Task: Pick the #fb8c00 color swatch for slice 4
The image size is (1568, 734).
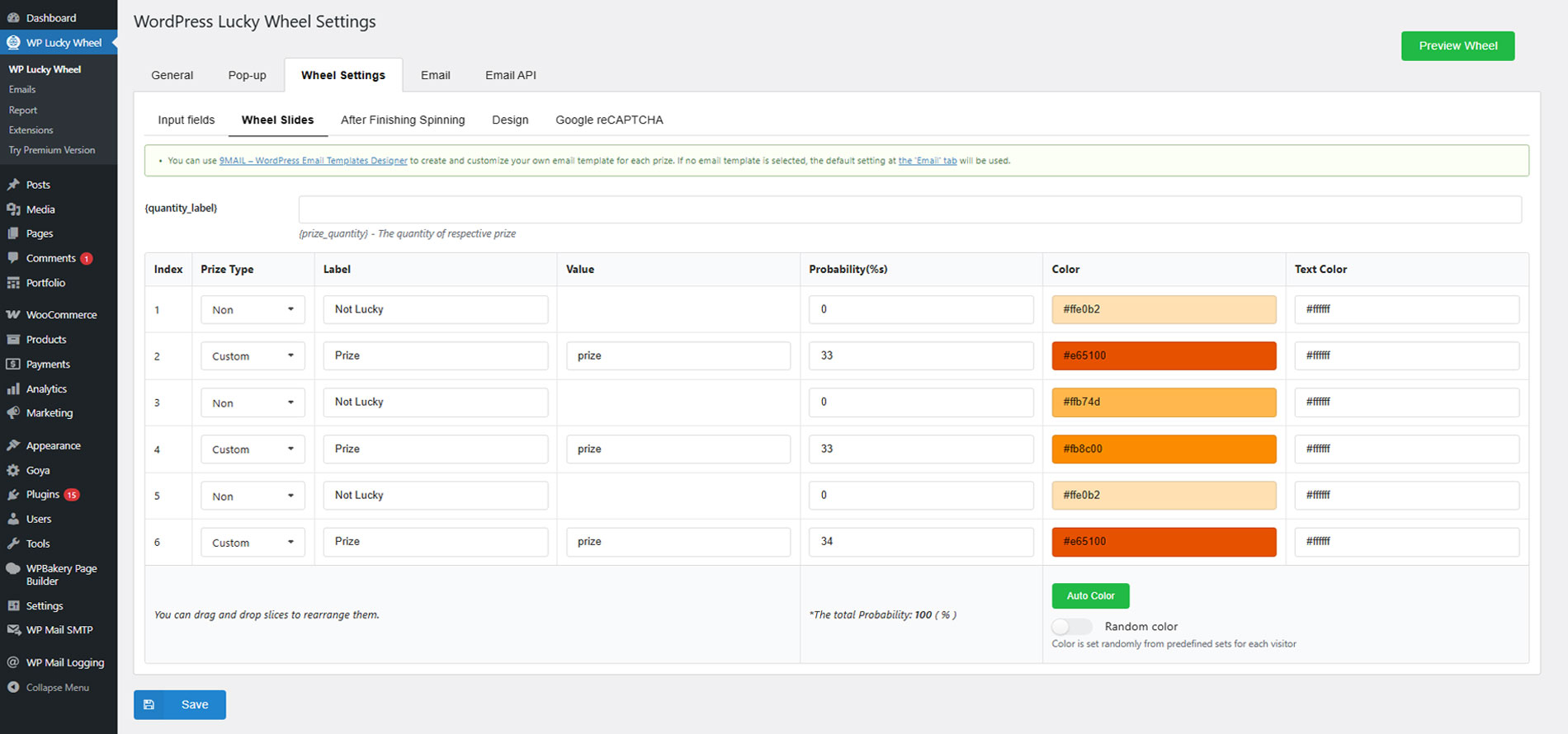Action: [1164, 449]
